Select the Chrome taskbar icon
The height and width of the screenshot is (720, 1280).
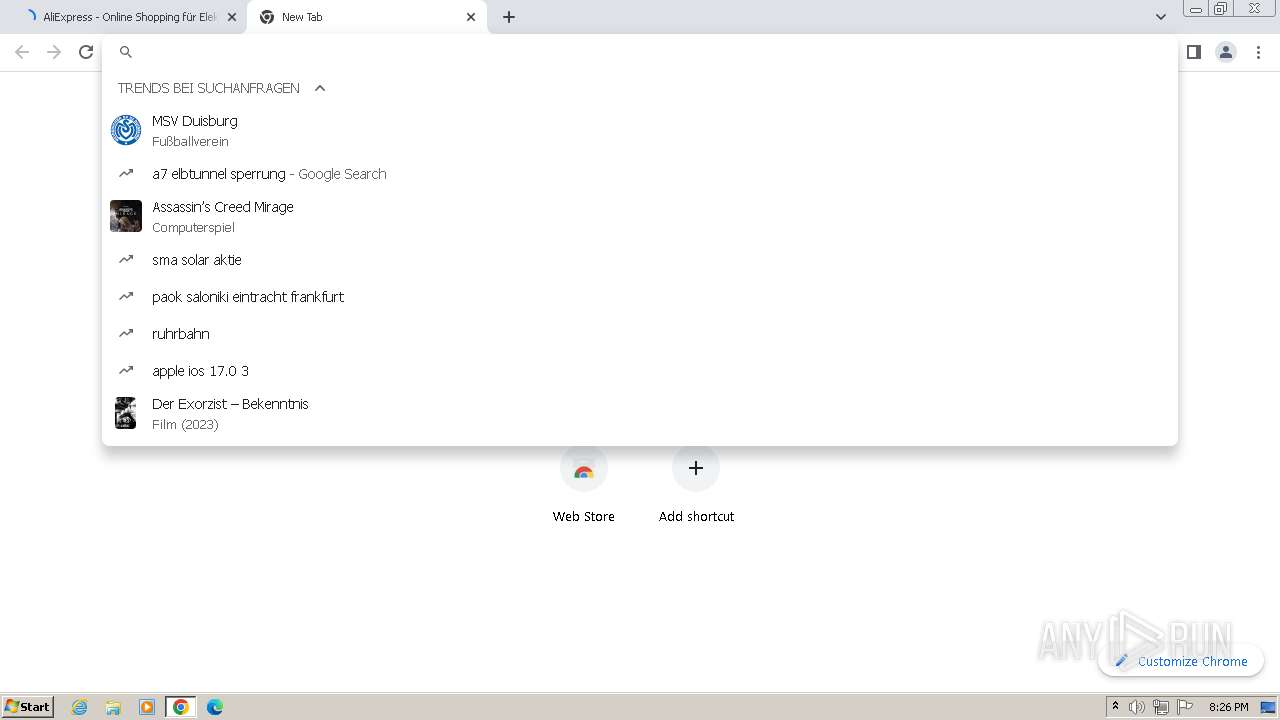[x=181, y=707]
